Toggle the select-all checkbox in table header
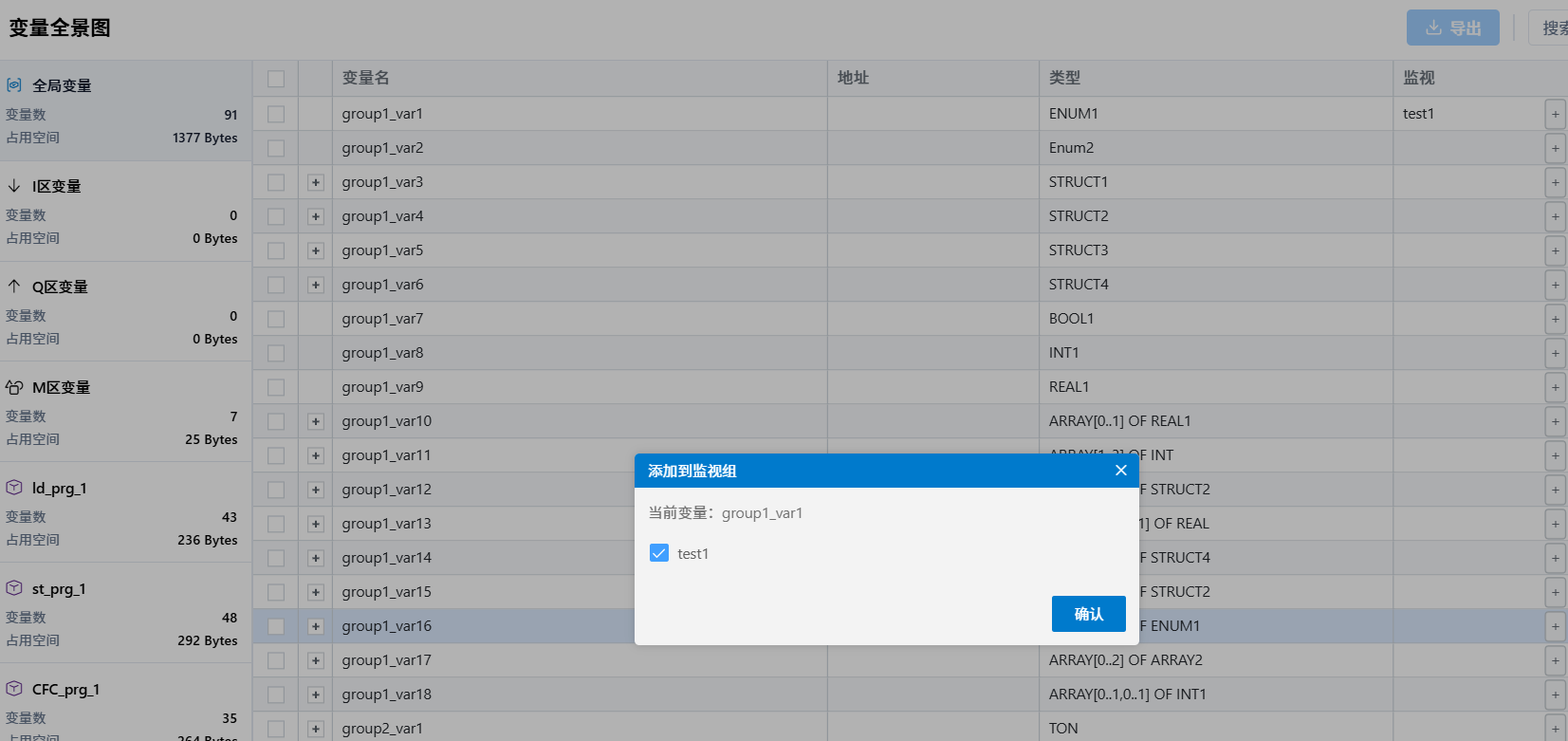Image resolution: width=1568 pixels, height=741 pixels. coord(276,79)
